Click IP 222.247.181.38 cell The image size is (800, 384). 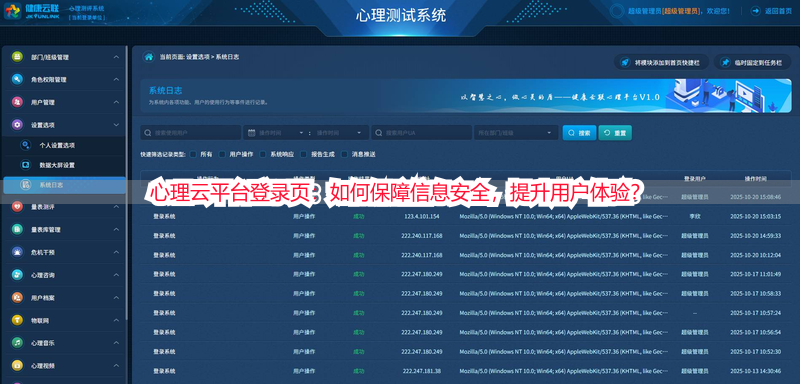click(x=421, y=371)
